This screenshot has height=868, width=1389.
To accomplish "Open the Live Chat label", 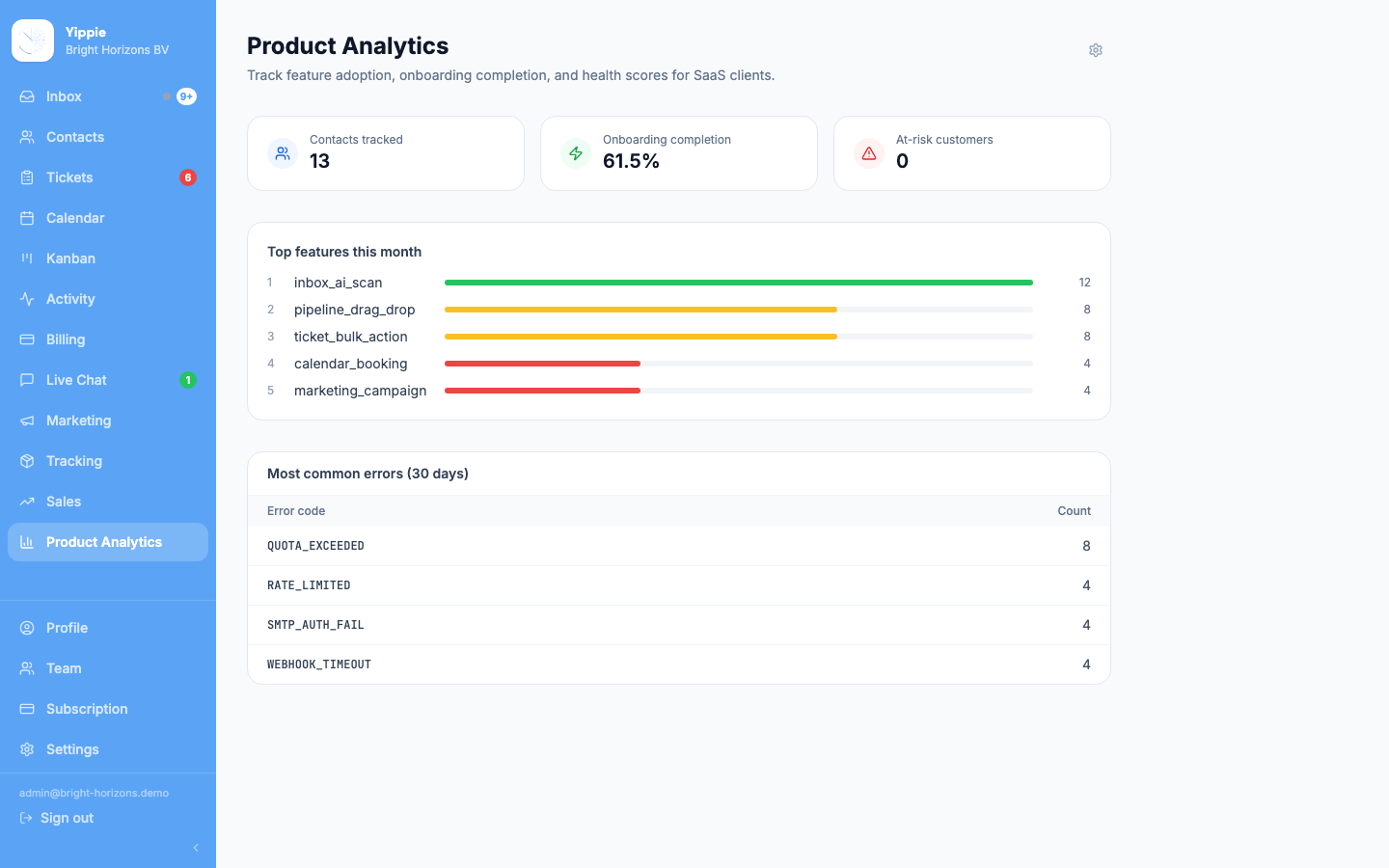I will pyautogui.click(x=76, y=380).
